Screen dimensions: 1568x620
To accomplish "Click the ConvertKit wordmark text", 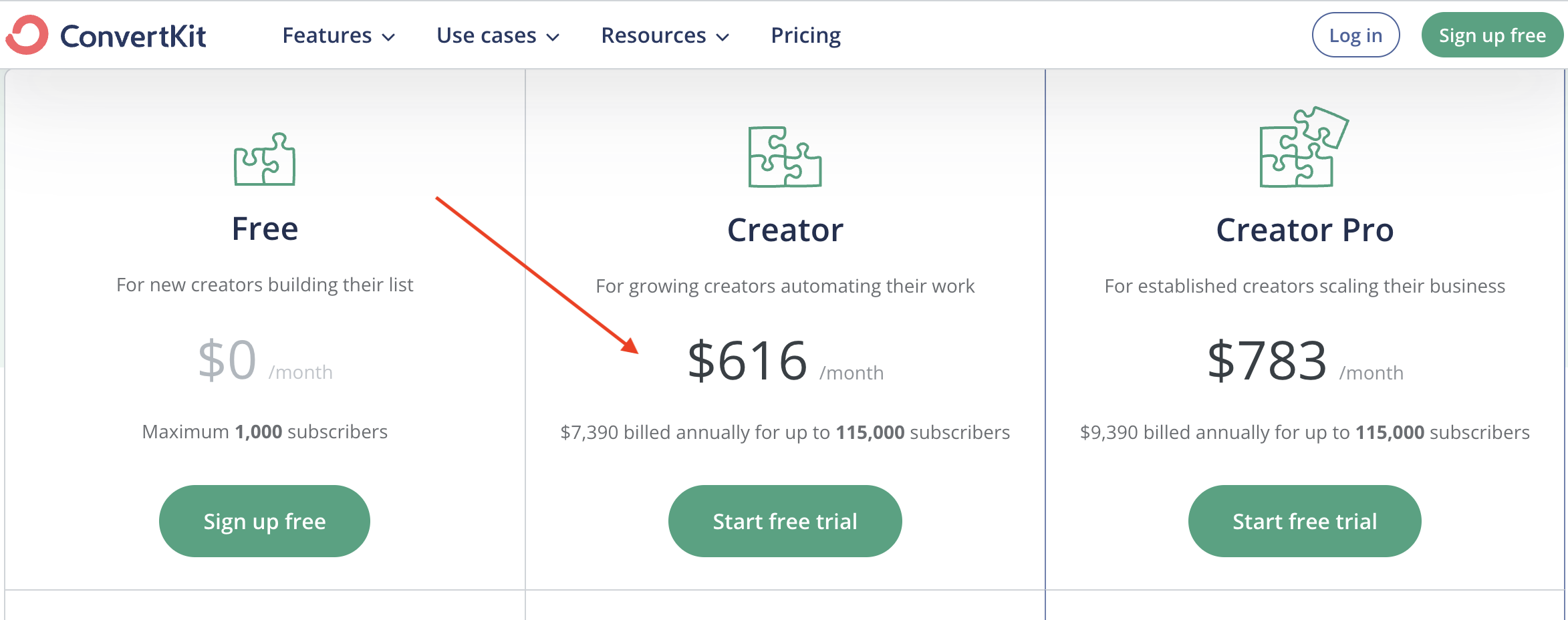I will (133, 36).
